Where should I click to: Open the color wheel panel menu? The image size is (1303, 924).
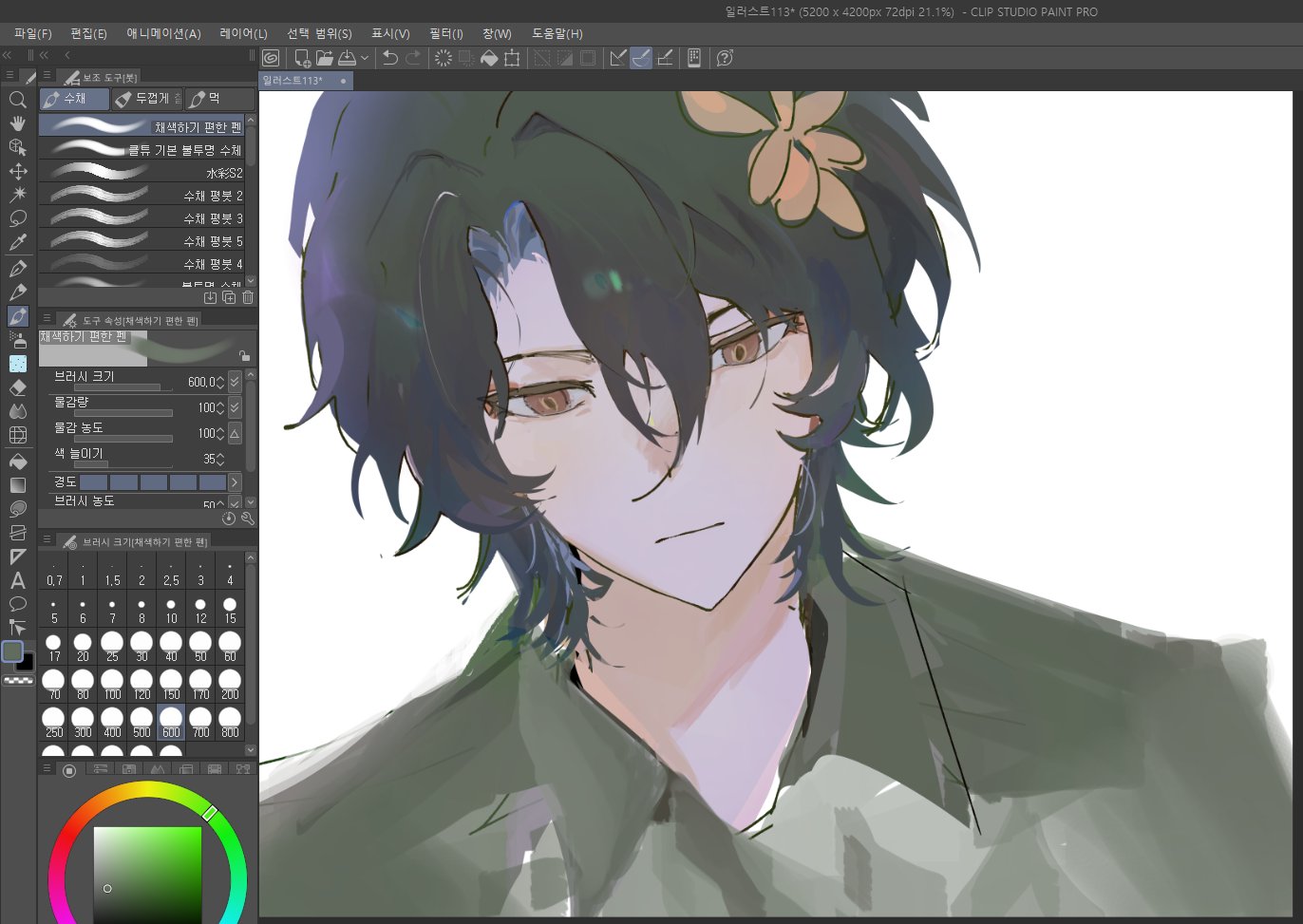(47, 768)
